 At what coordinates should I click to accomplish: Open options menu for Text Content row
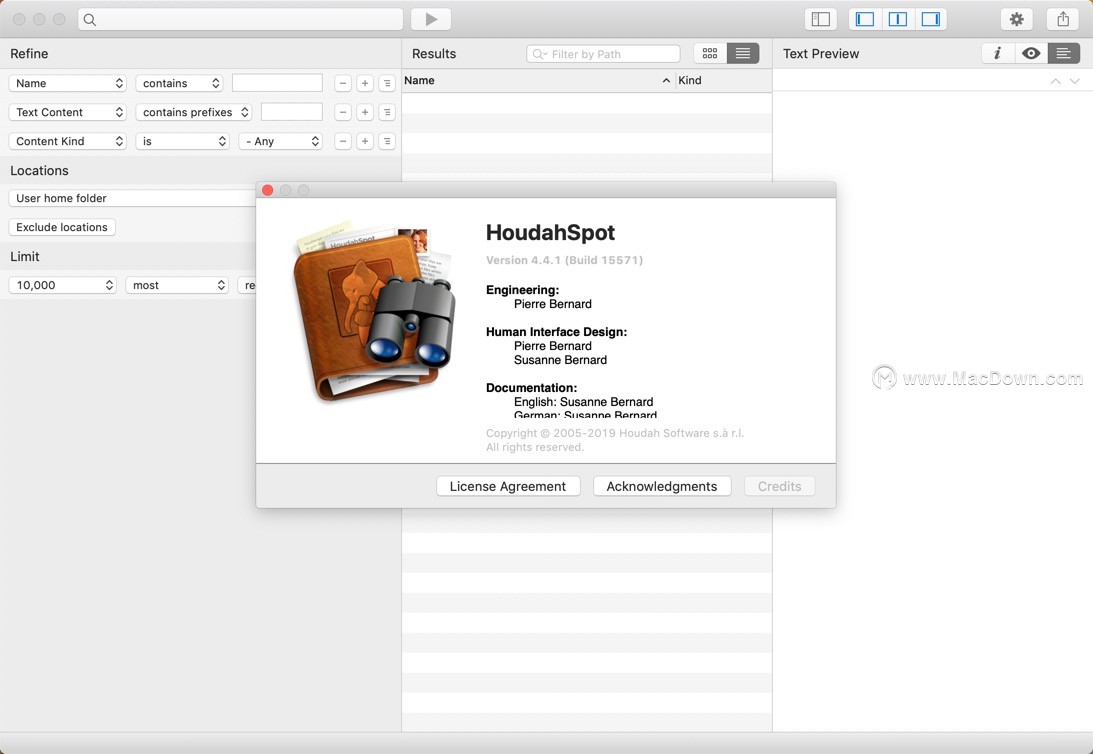(x=387, y=112)
